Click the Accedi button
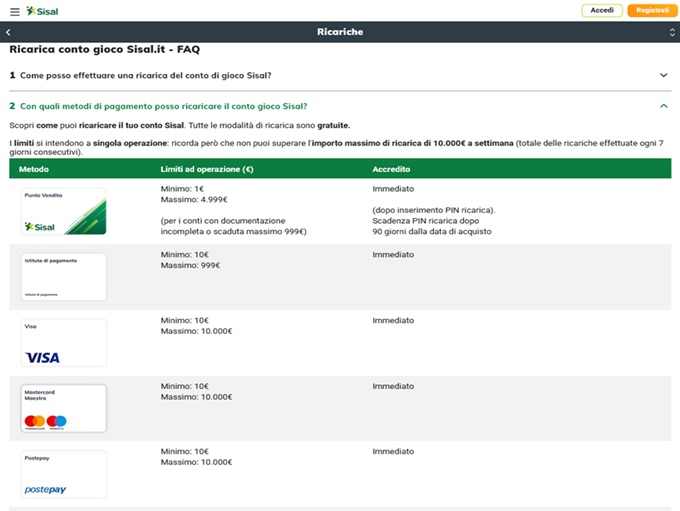Image resolution: width=680 pixels, height=511 pixels. pos(602,10)
